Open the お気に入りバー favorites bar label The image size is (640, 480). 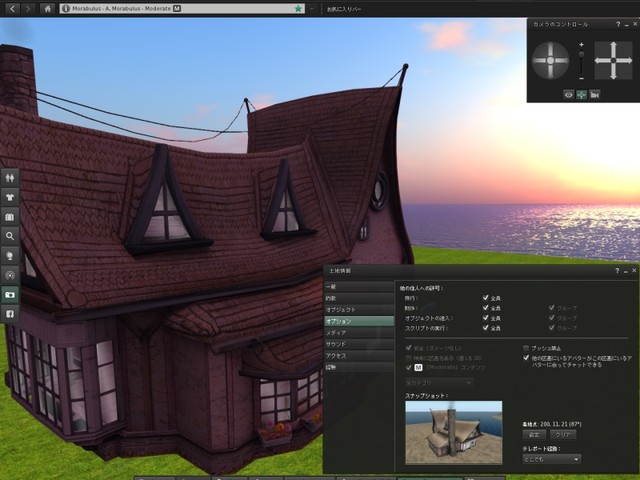(x=344, y=9)
